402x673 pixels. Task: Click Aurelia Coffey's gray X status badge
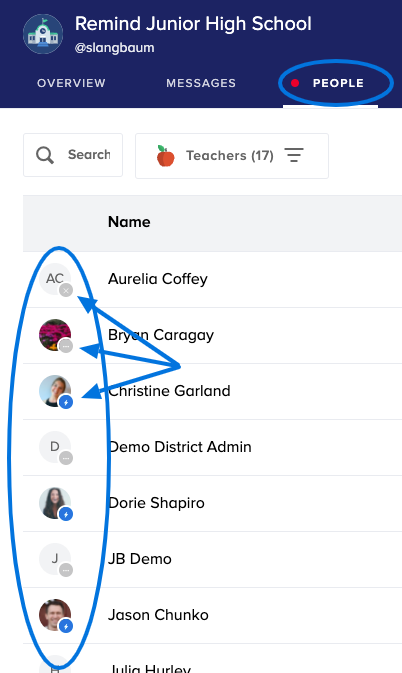coord(66,291)
